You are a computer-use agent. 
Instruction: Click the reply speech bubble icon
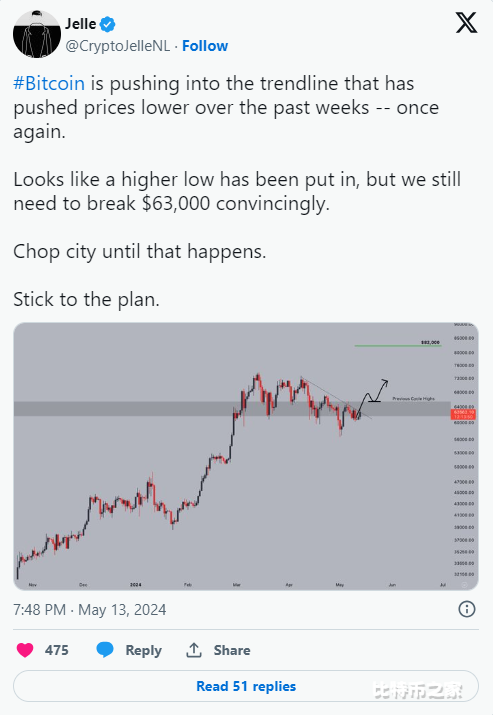pyautogui.click(x=105, y=650)
